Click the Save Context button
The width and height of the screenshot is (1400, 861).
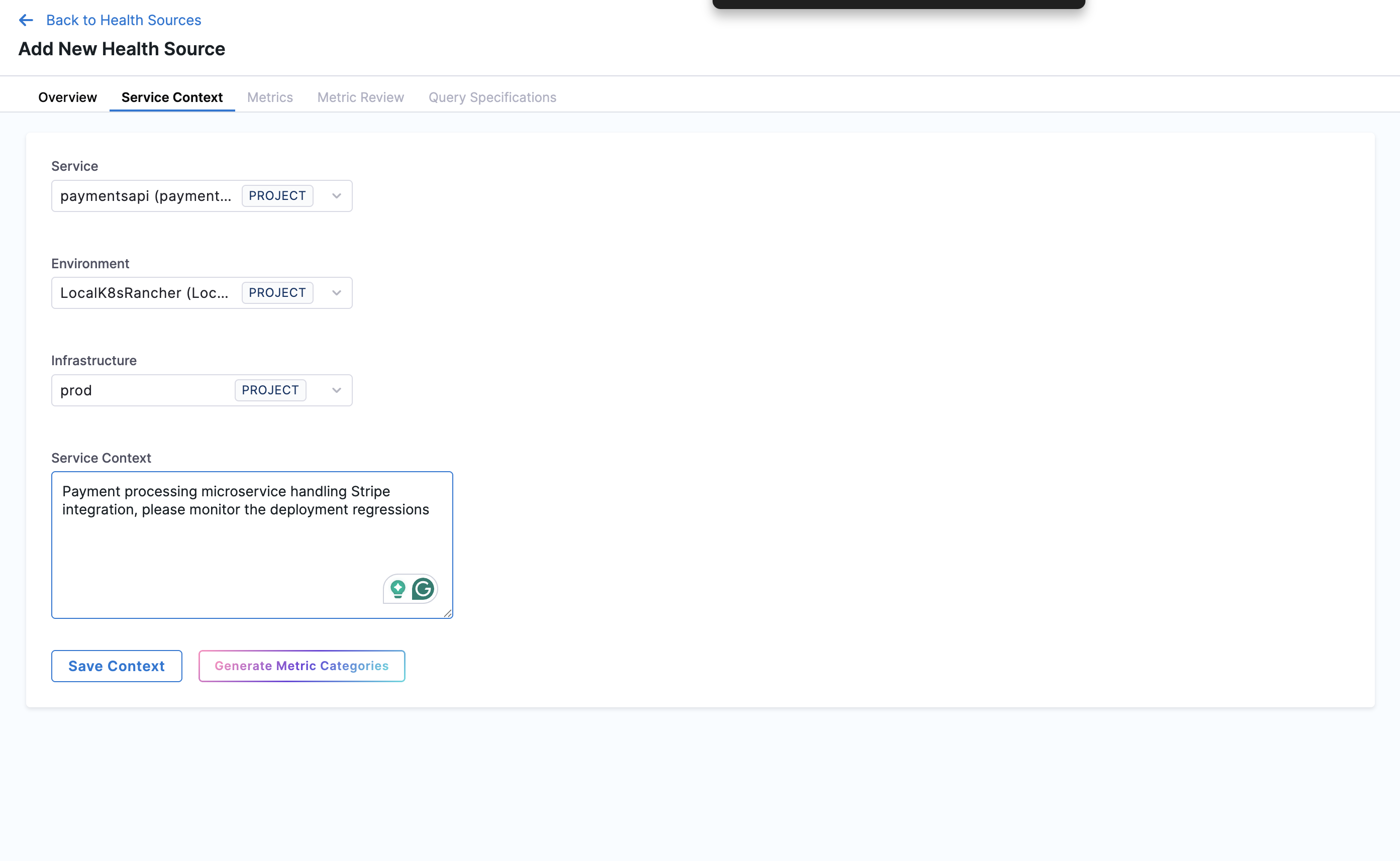[x=117, y=666]
